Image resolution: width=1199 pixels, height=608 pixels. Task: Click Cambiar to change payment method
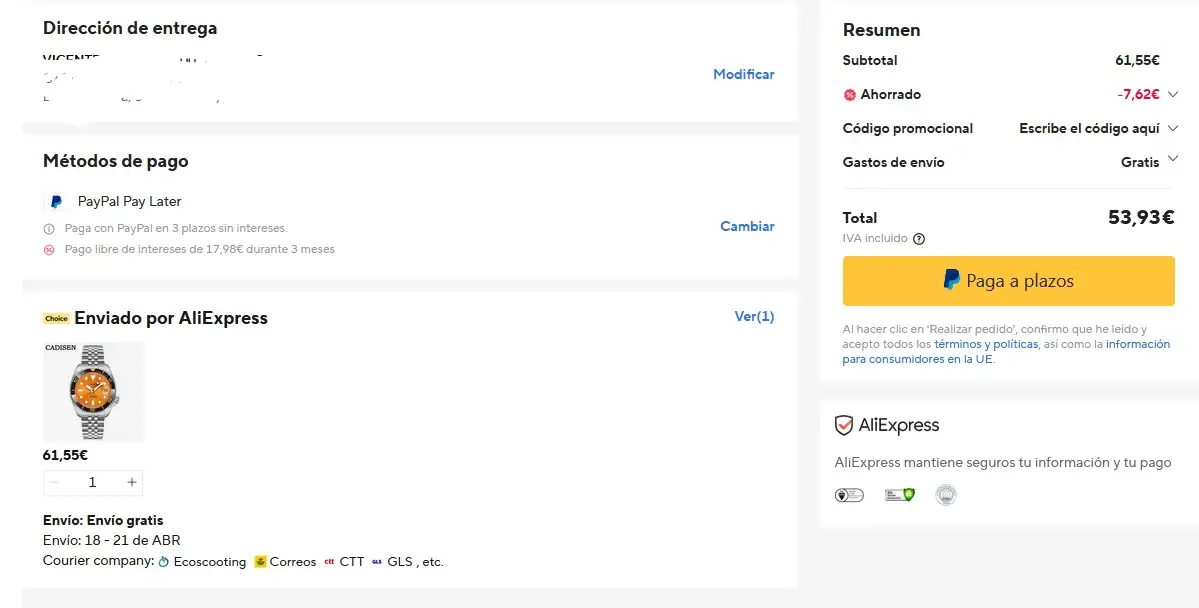click(747, 226)
